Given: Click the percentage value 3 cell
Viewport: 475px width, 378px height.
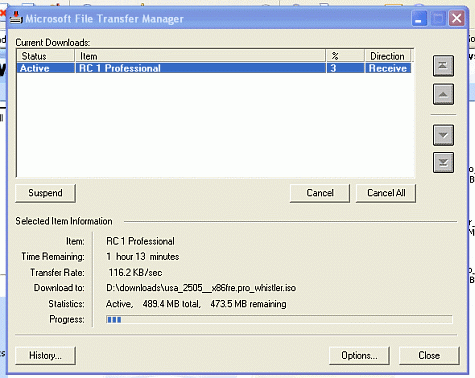Looking at the screenshot, I should 345,68.
